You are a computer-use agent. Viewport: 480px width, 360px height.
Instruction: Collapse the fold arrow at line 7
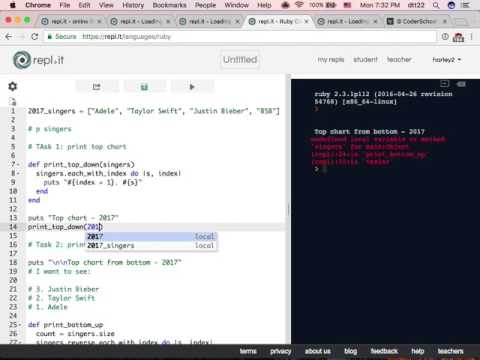tap(18, 165)
